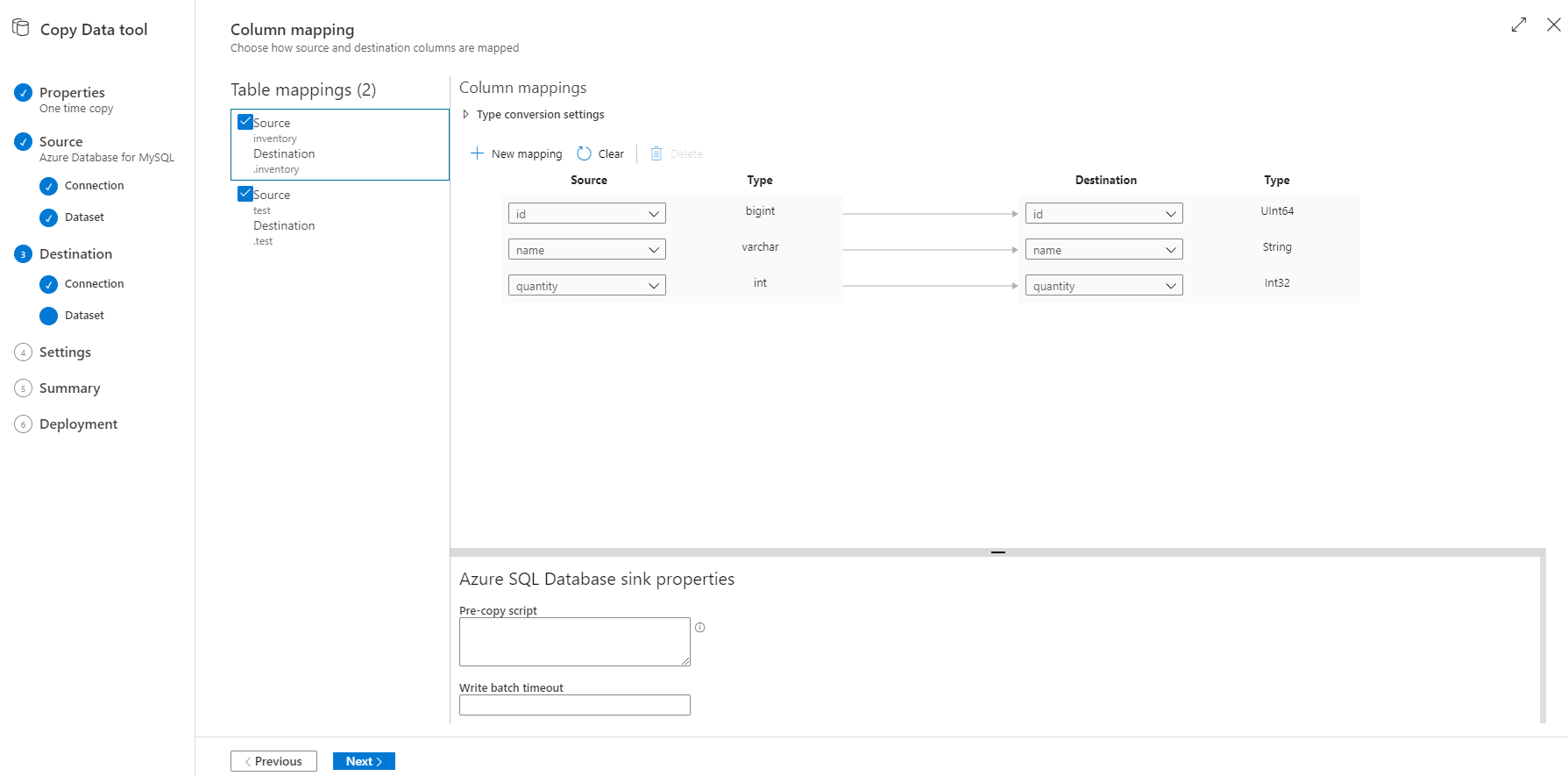
Task: Click the Pre-copy script info icon
Action: tap(699, 628)
